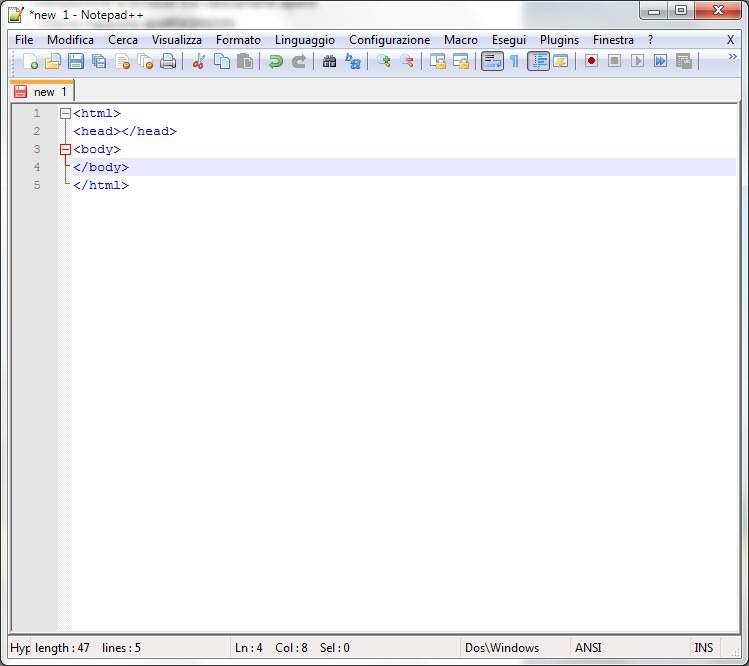Open the Linguaggio menu

(305, 40)
